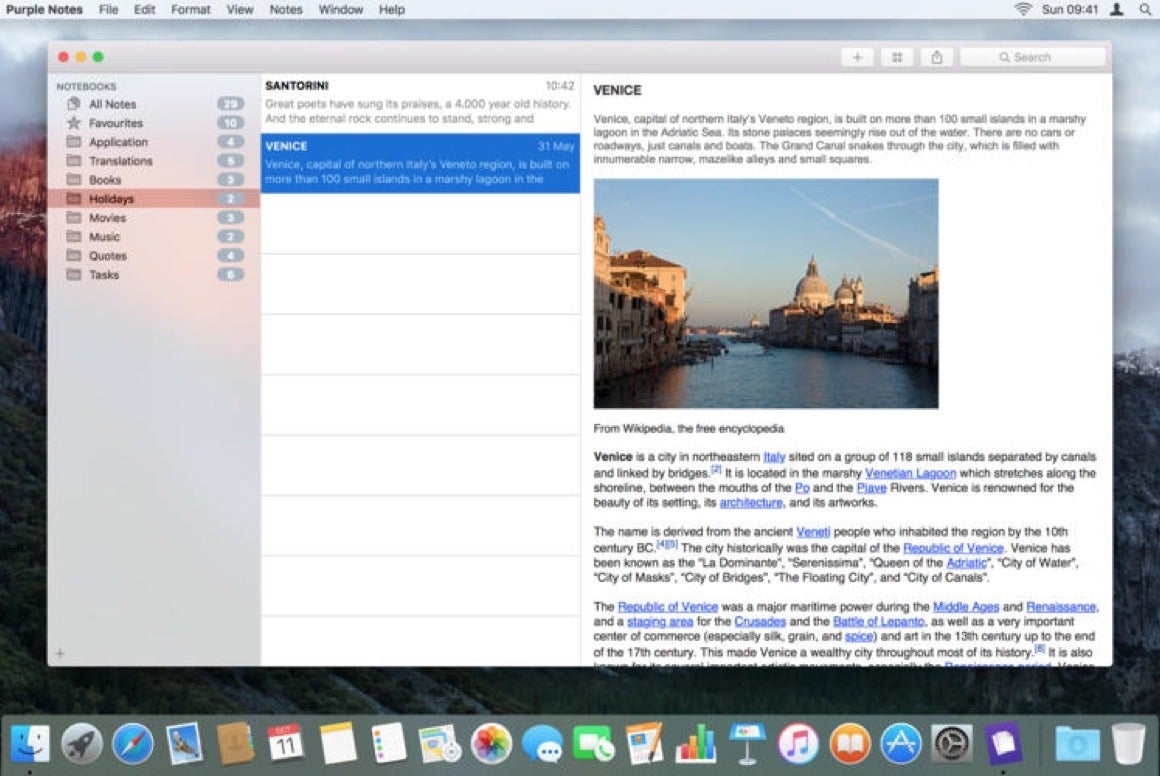
Task: Click the Venice Grand Canal photo
Action: 766,294
